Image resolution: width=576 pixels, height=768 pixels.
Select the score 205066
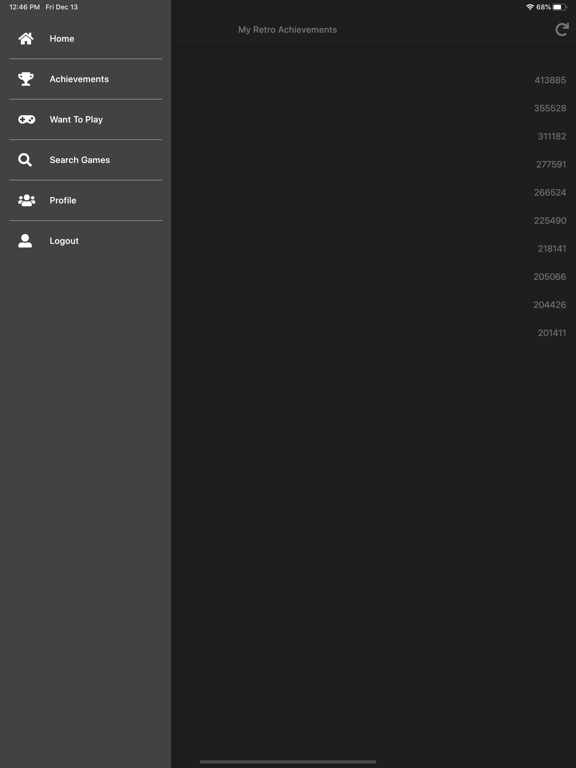(550, 277)
